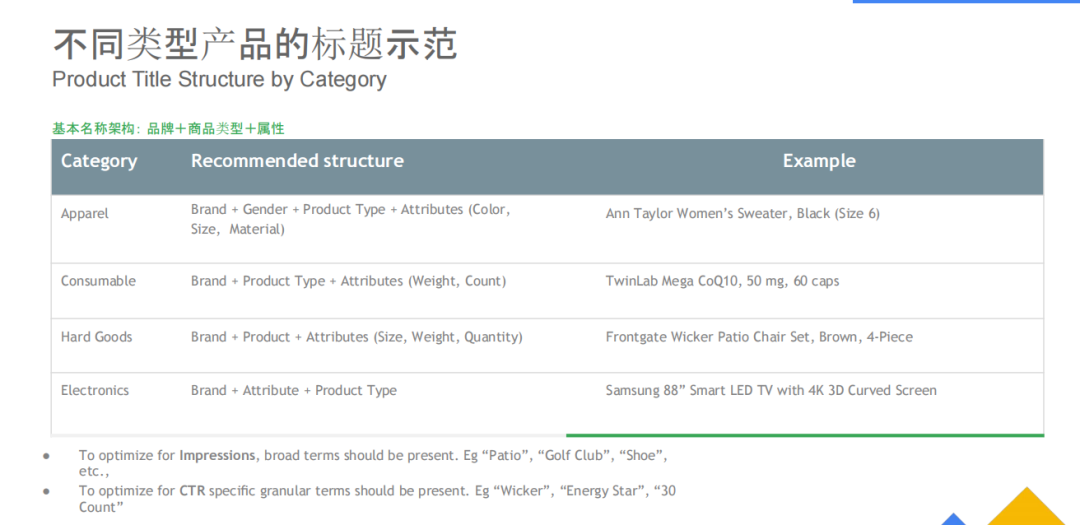Select the 'Hard Goods' category cell
This screenshot has height=525, width=1080.
96,337
